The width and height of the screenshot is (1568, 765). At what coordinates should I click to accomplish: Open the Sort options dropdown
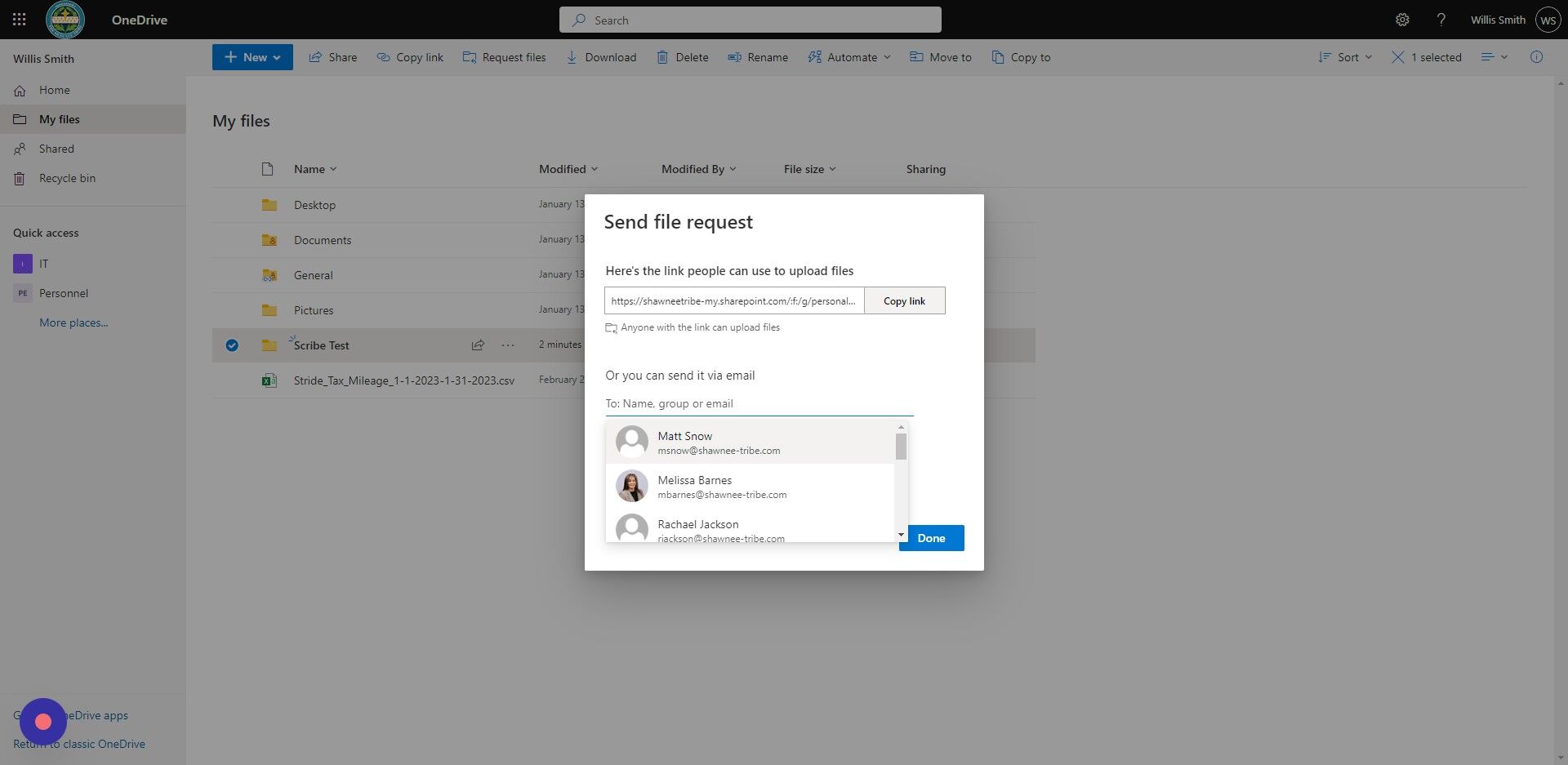coord(1344,57)
